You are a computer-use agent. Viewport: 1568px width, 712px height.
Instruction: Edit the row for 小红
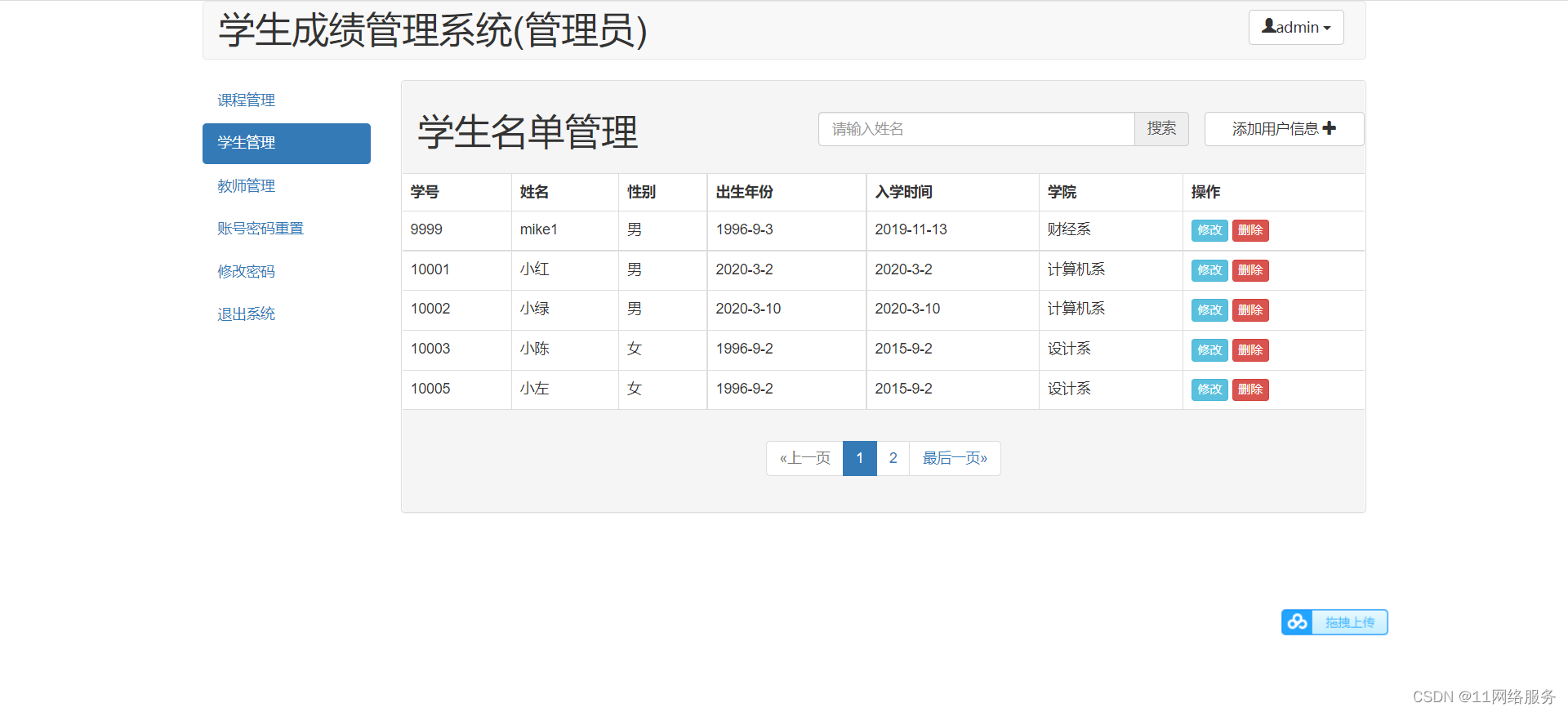(x=1209, y=270)
